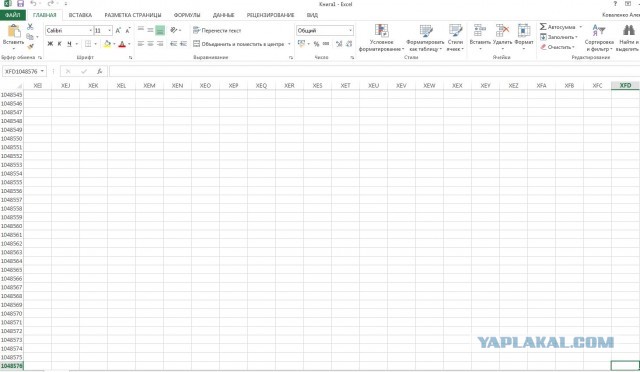Toggle bold Ж formatting
This screenshot has height=372, width=640.
click(50, 44)
